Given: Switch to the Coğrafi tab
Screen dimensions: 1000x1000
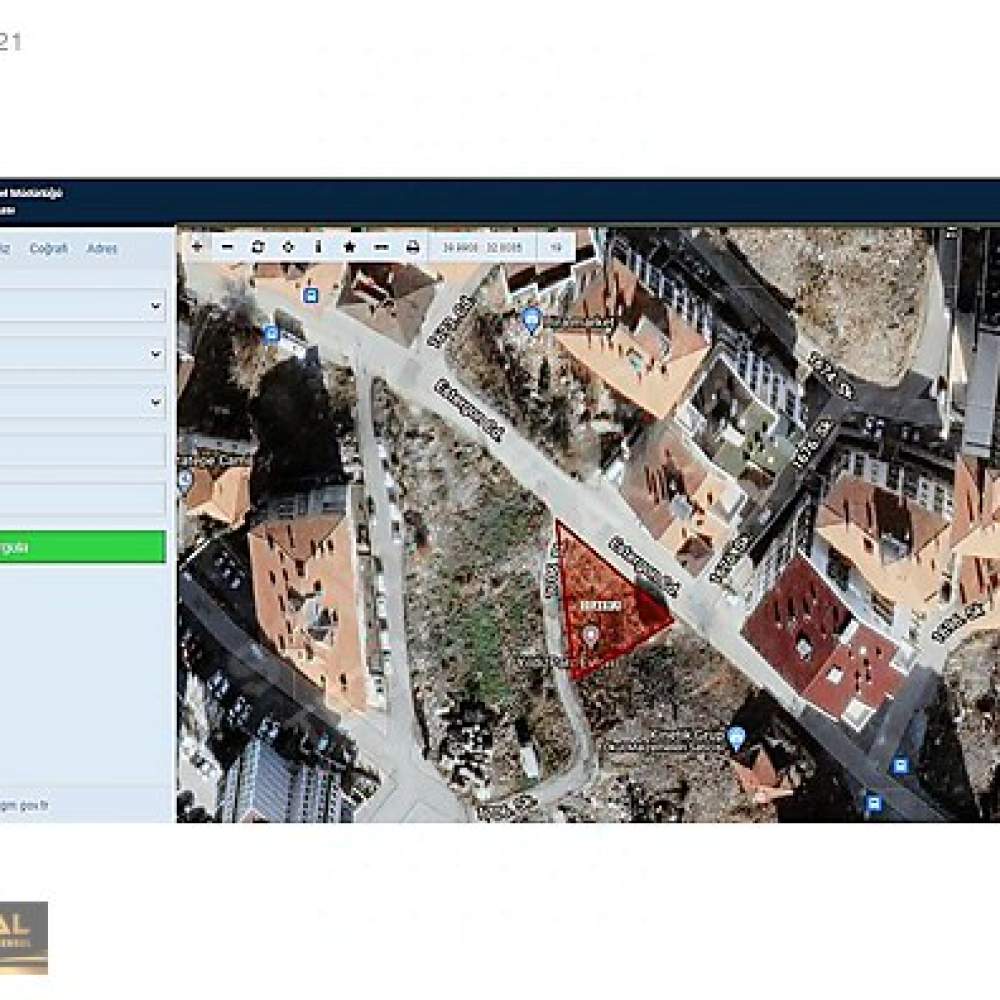Looking at the screenshot, I should coord(48,248).
